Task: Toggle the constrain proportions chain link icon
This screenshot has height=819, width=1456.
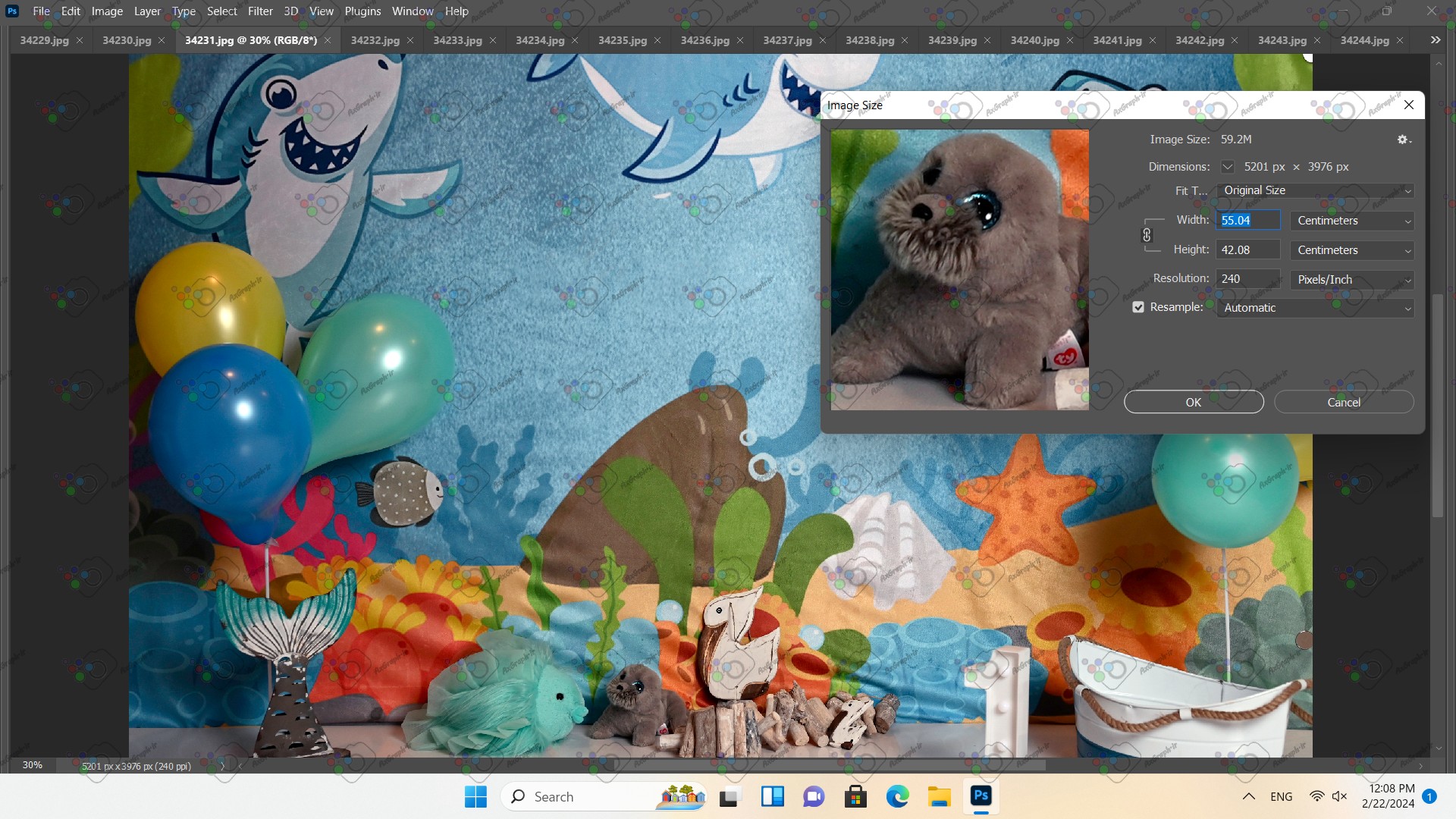Action: pyautogui.click(x=1147, y=235)
